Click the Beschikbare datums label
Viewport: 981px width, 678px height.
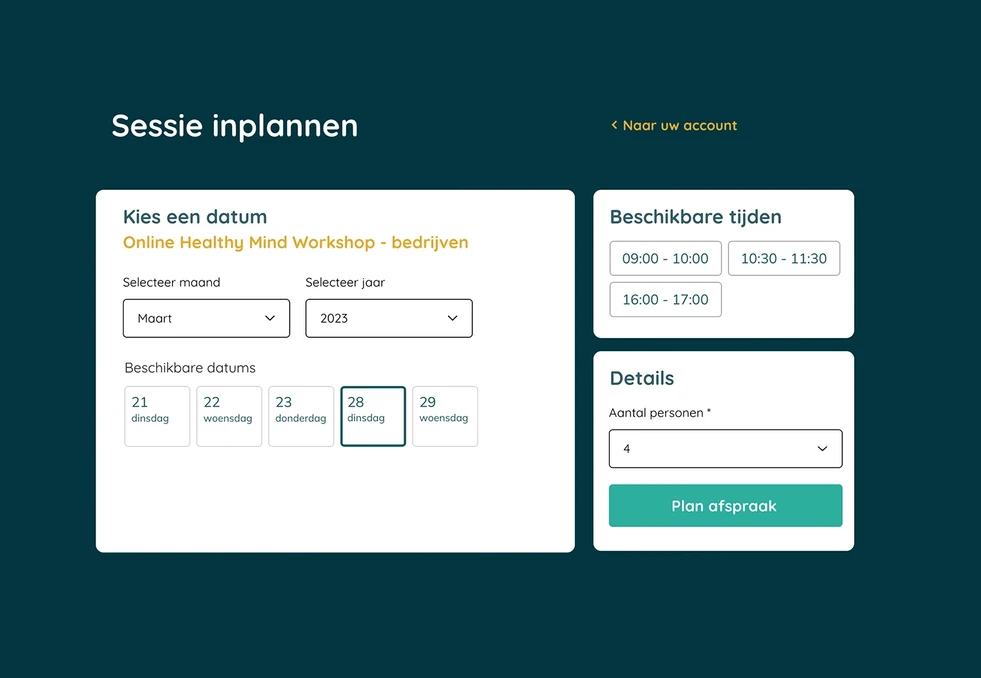tap(190, 368)
